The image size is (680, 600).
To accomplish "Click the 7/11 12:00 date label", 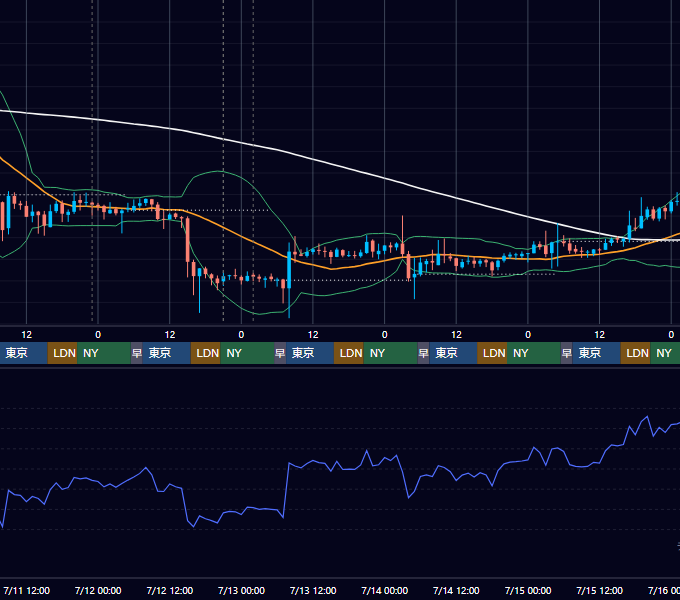I will click(26, 590).
